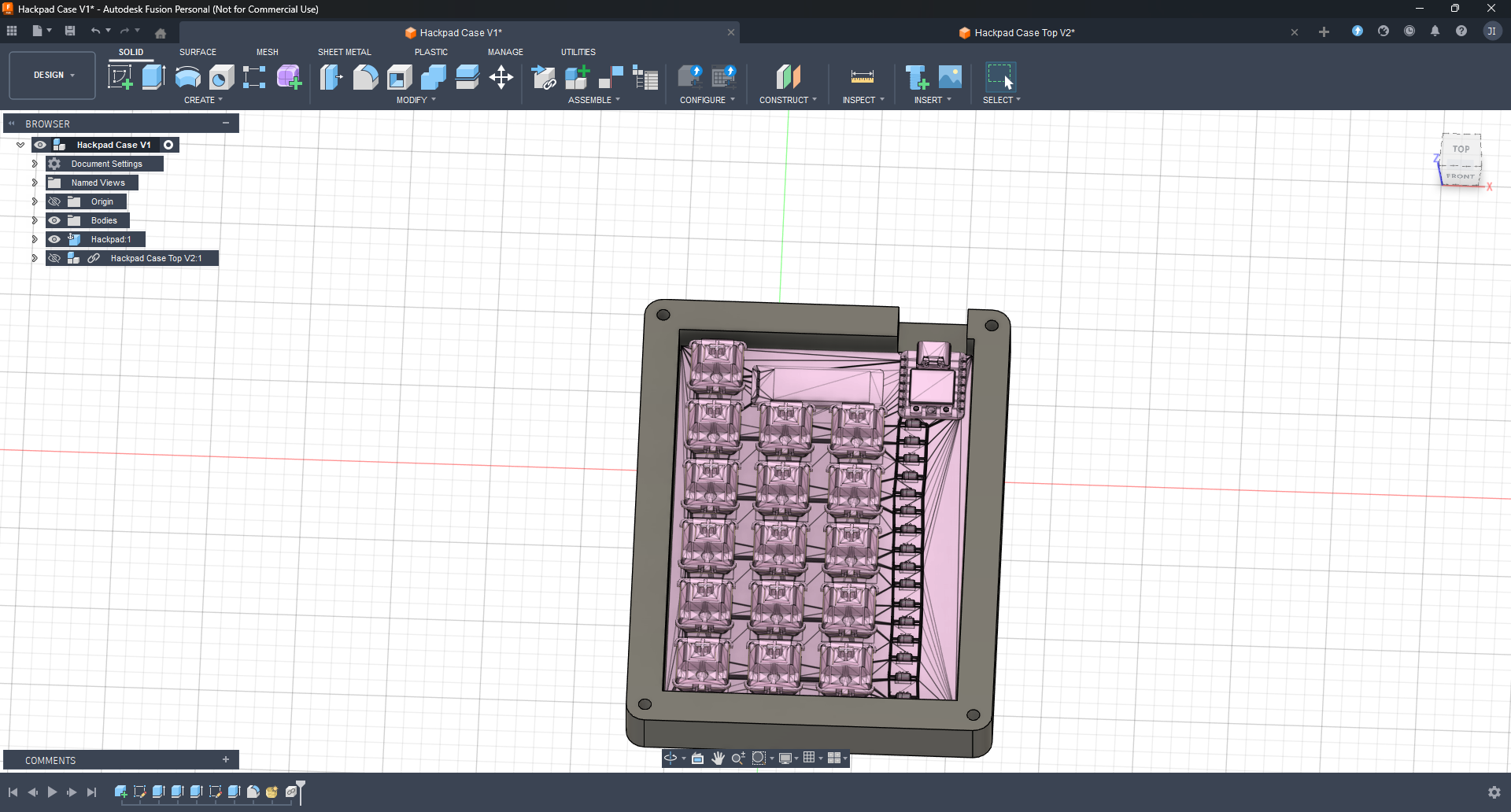
Task: Select the Combine tool
Action: [433, 77]
